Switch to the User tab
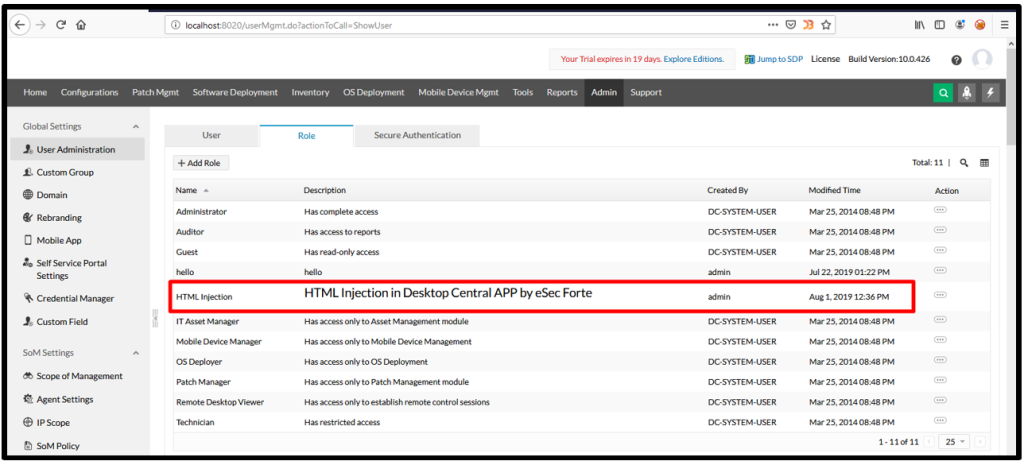 pos(212,135)
